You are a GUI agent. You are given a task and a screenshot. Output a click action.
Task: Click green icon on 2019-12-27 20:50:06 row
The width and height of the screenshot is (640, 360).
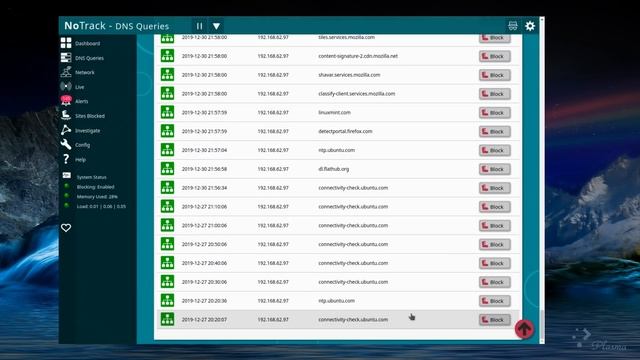pos(167,244)
